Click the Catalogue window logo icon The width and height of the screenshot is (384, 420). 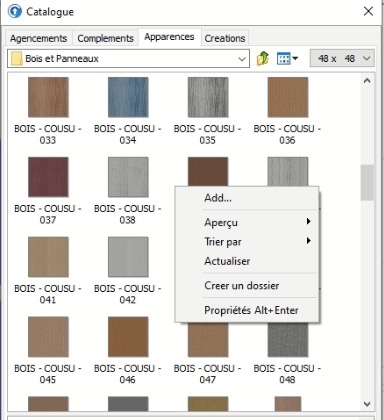15,12
